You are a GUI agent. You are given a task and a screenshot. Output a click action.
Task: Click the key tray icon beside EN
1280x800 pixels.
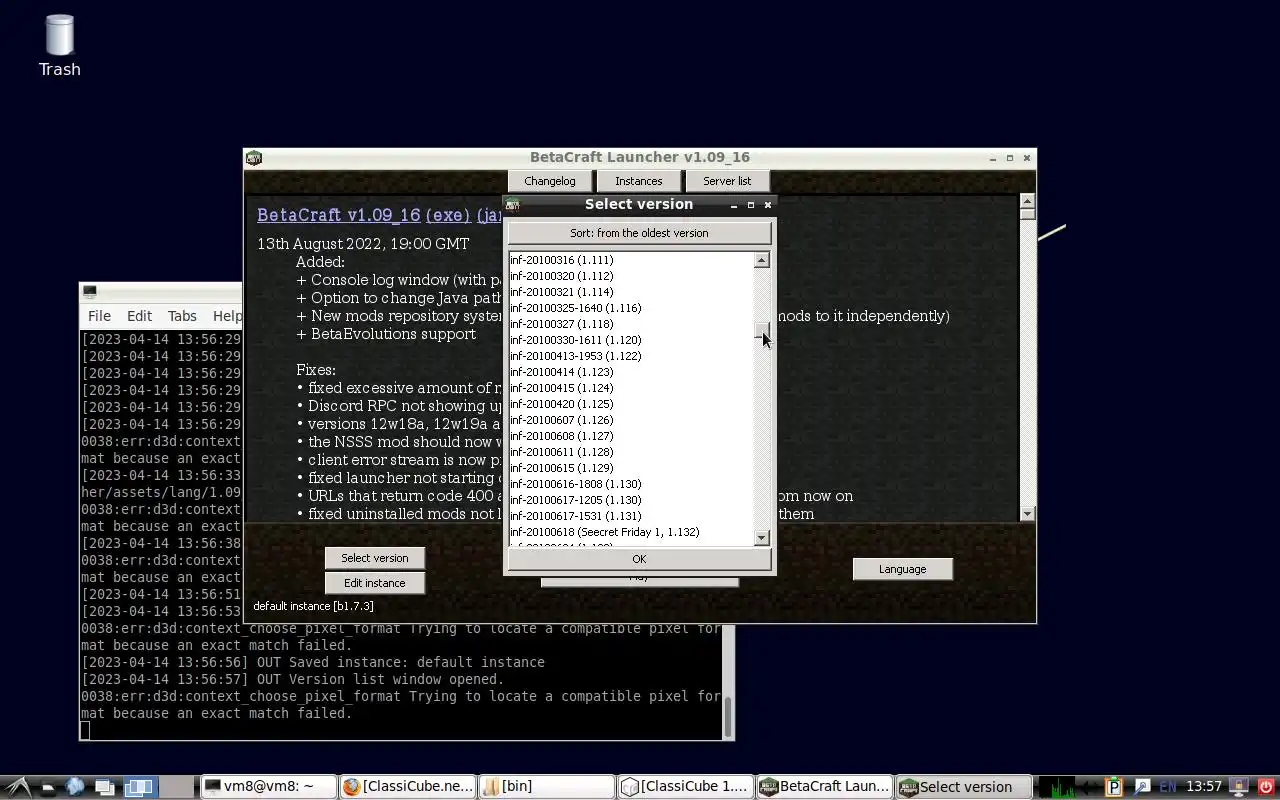point(1141,787)
